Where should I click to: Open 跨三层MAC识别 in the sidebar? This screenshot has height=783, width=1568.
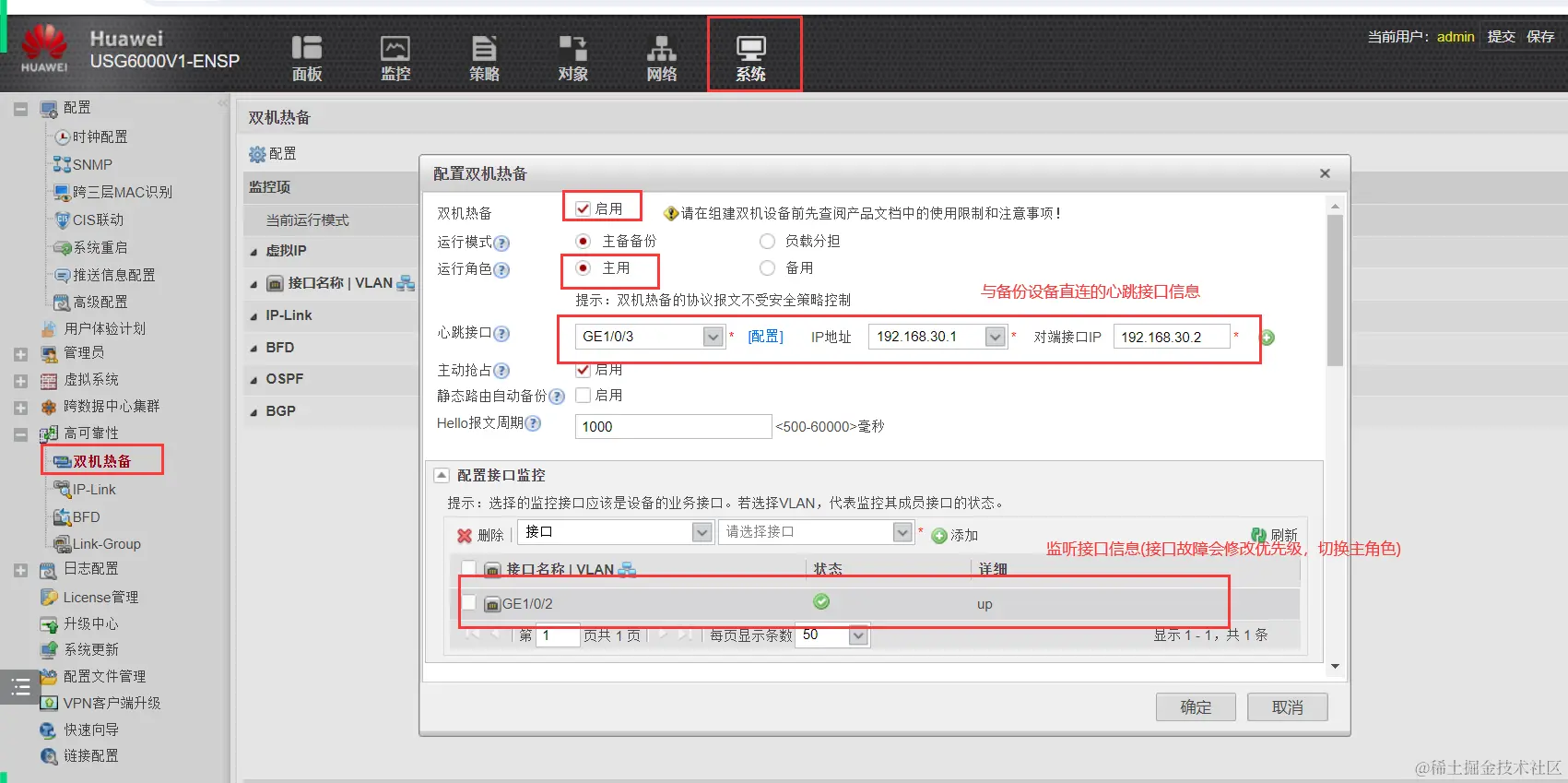pos(122,193)
